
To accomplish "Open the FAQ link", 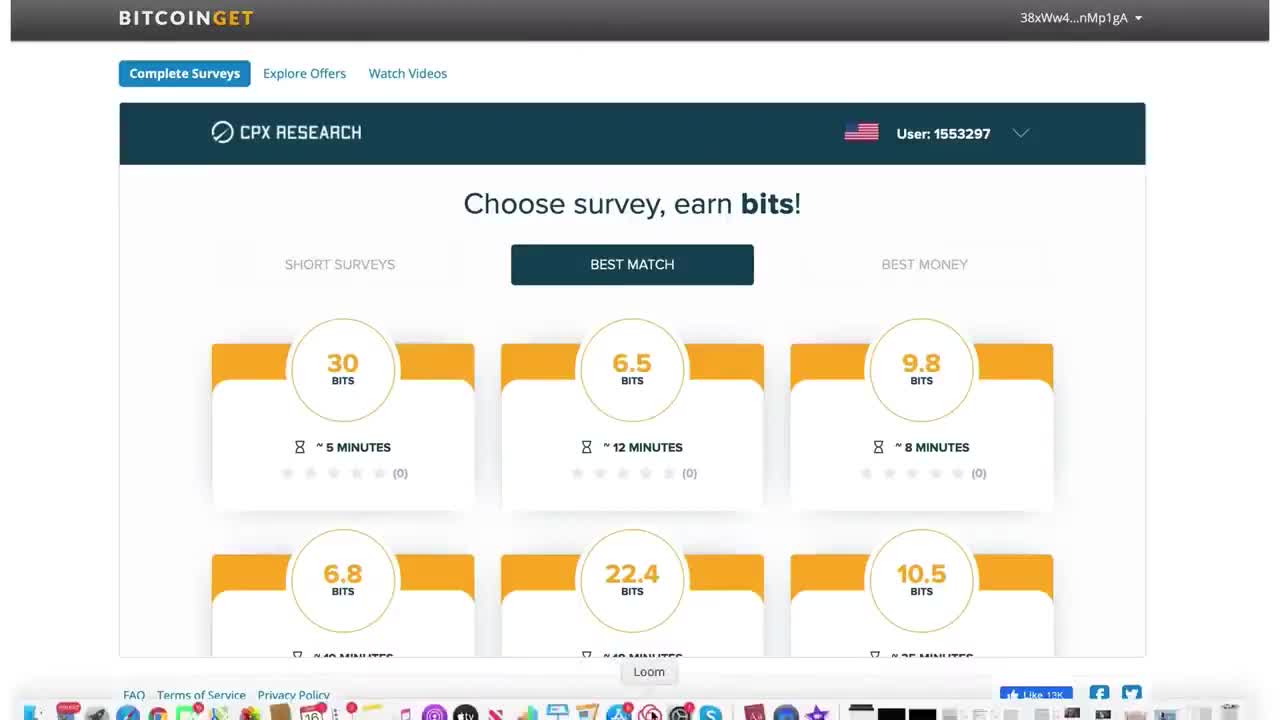I will (x=134, y=695).
